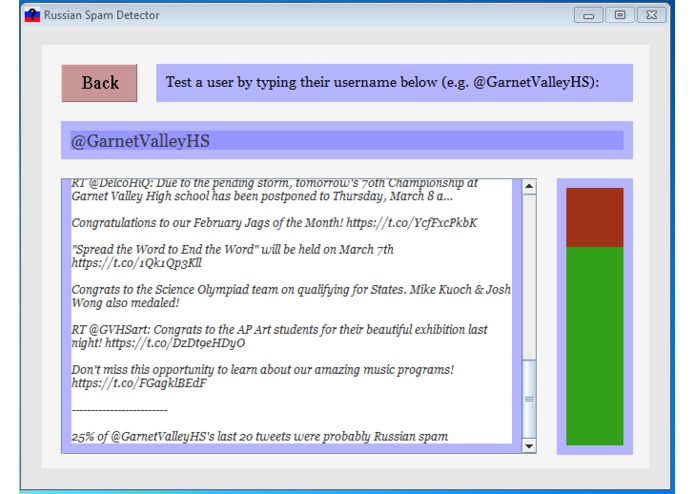Click the username input field containing @GarnetValleyHS
This screenshot has height=494, width=695.
point(347,140)
